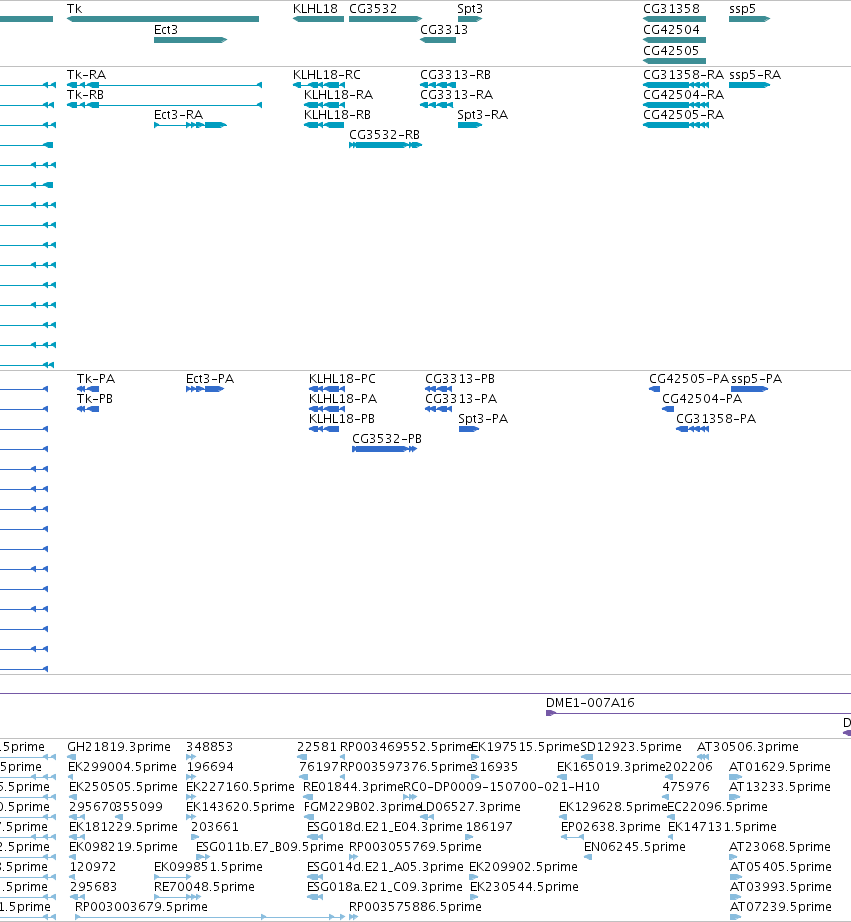Click the CG3532-PB protein feature

point(385,449)
